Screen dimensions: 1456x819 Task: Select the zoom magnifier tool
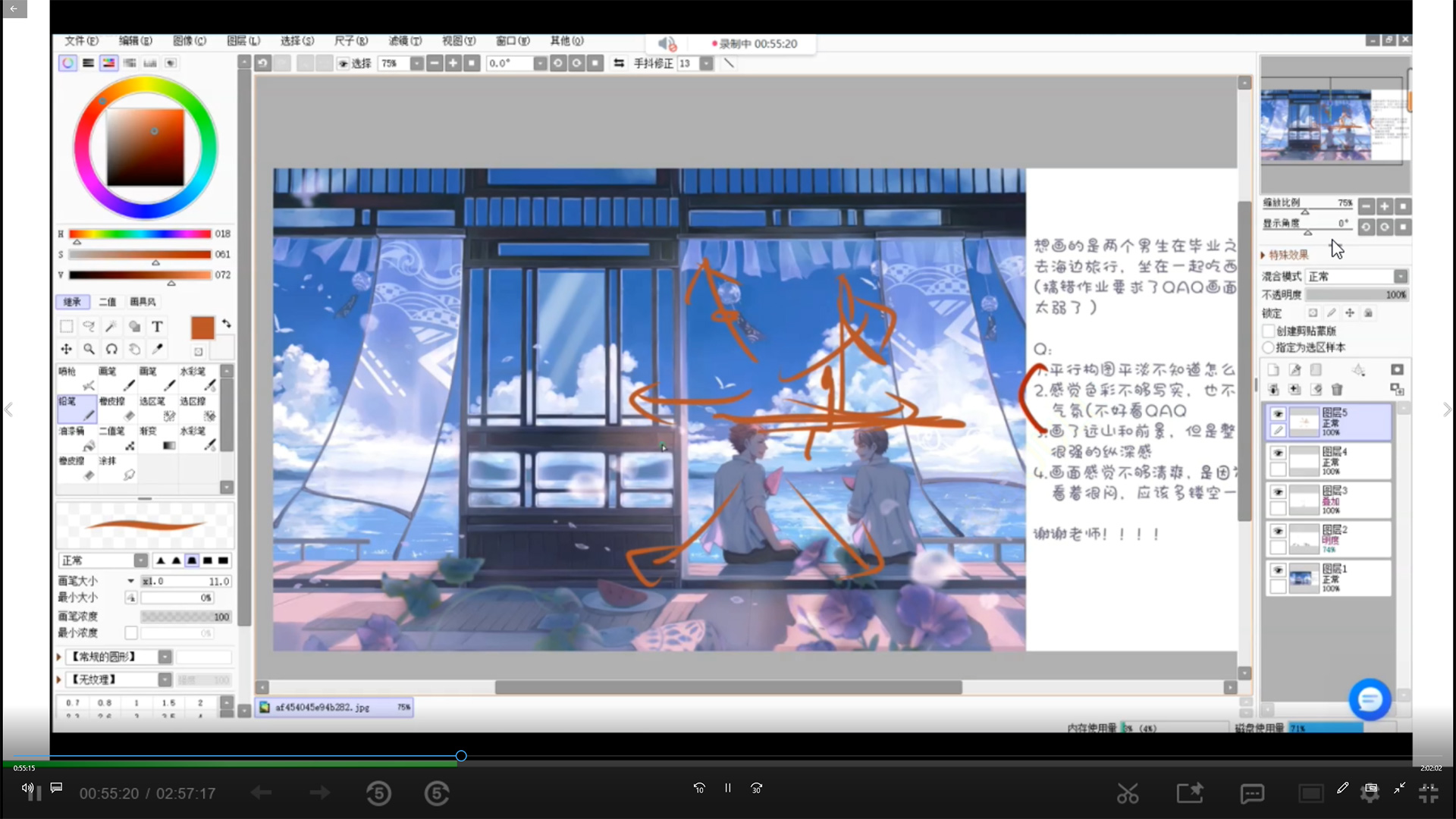click(89, 349)
